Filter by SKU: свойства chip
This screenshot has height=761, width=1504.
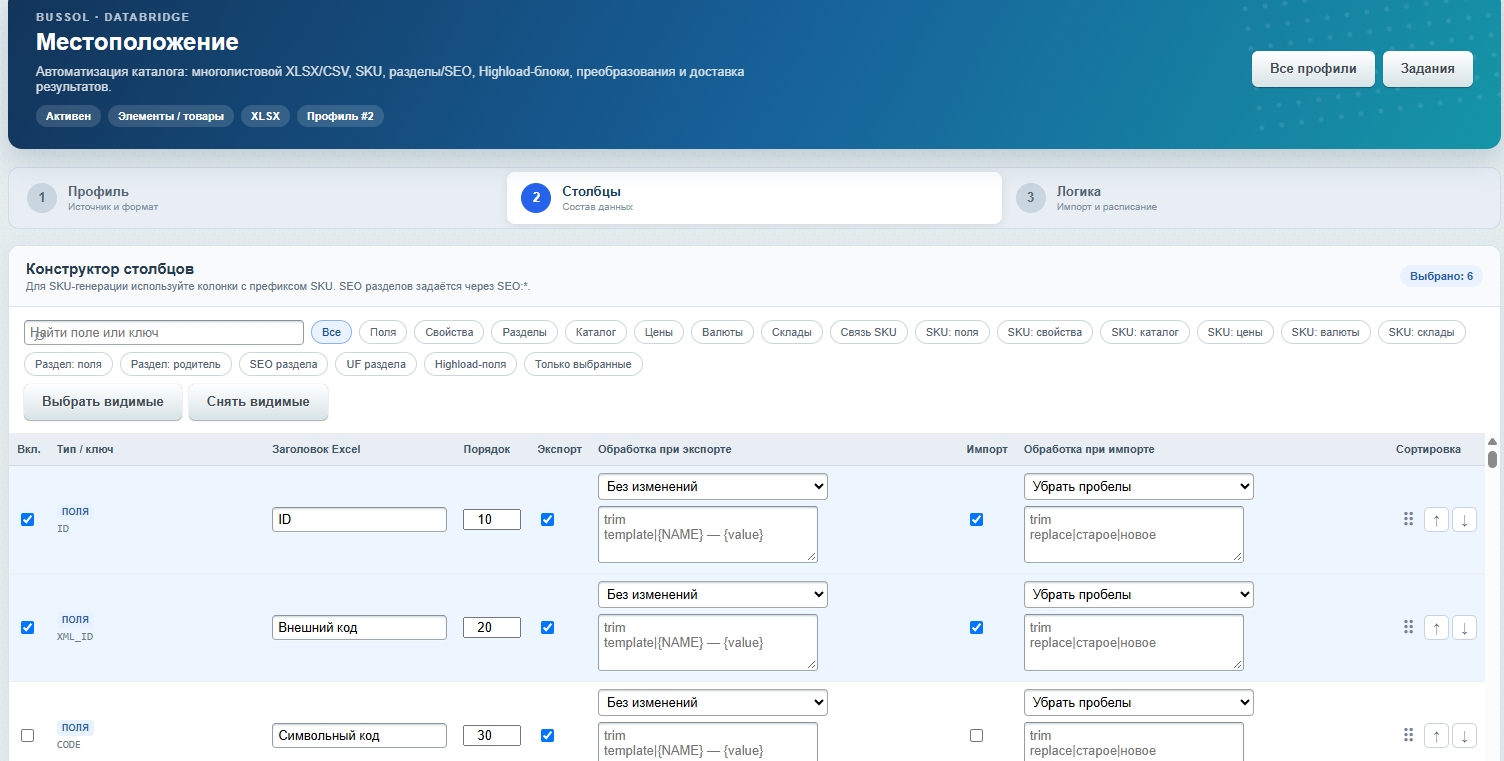[1044, 332]
